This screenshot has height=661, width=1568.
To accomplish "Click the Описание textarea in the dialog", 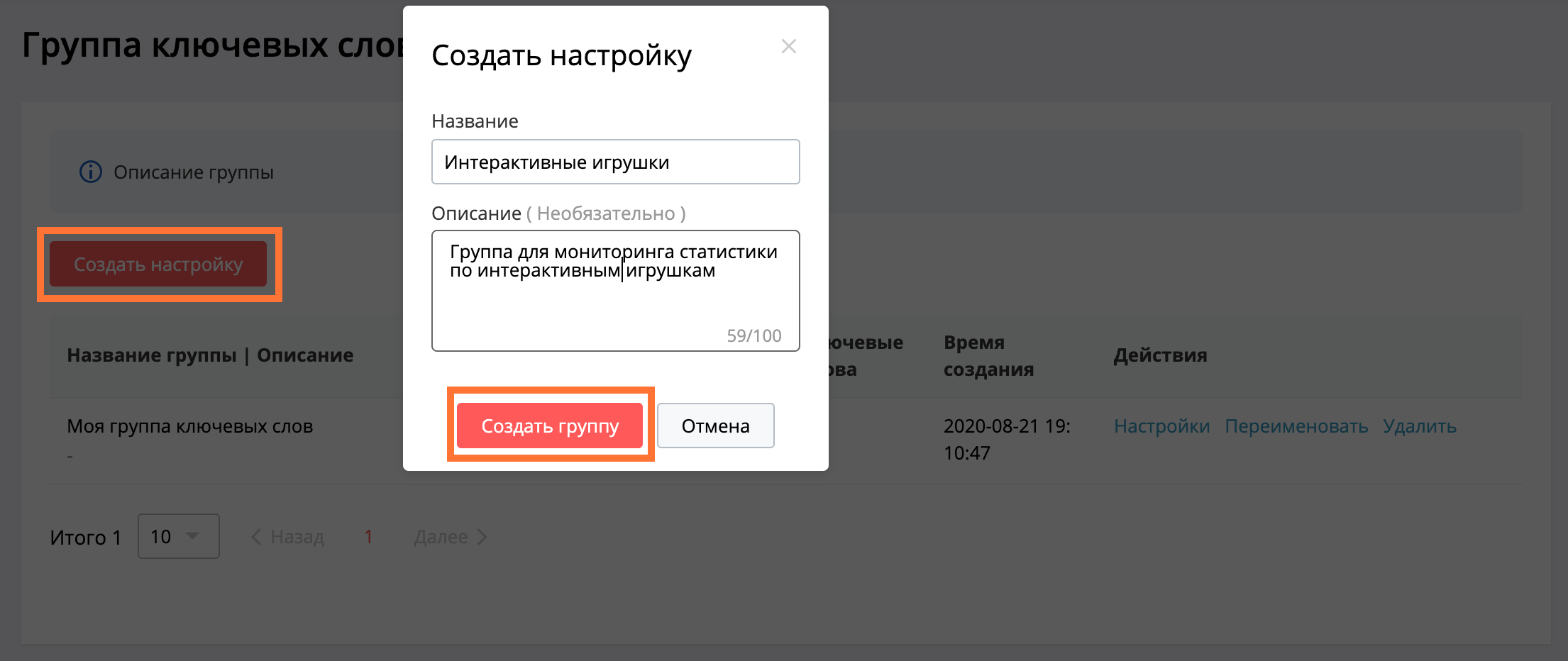I will click(616, 291).
